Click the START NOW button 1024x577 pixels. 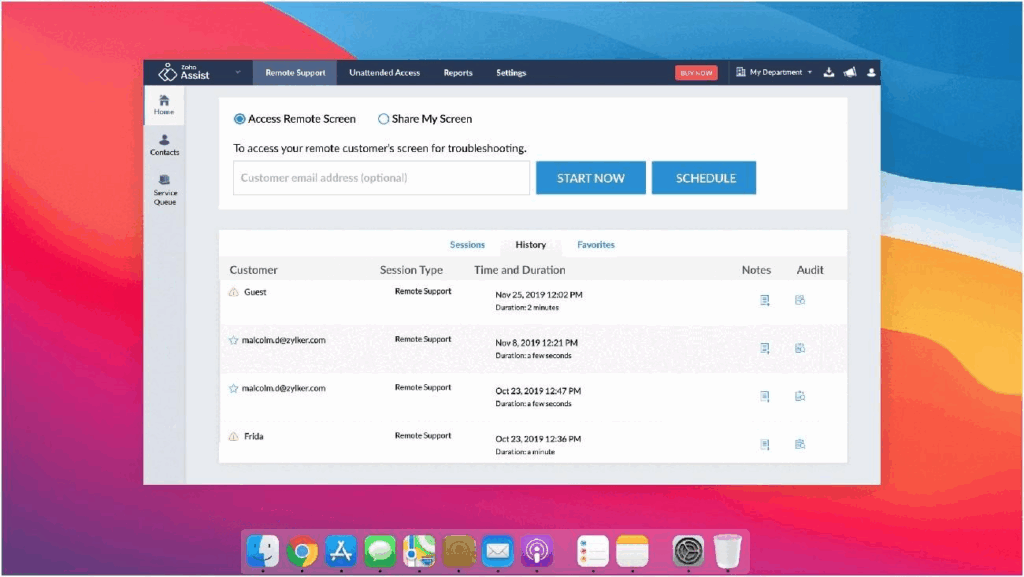[x=590, y=178]
